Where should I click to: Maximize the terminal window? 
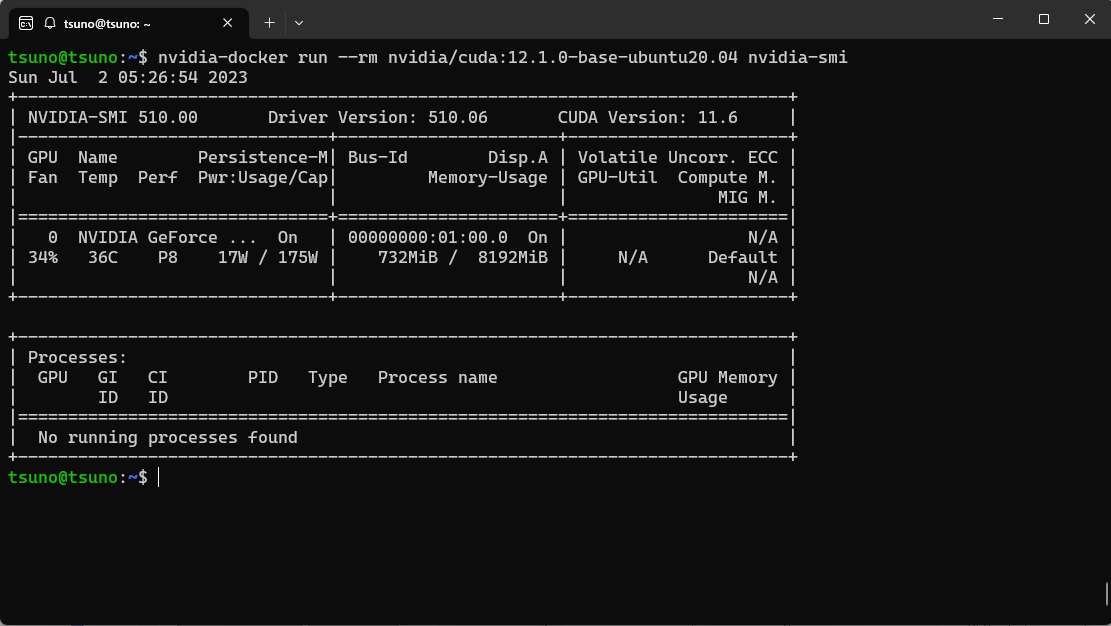click(x=1044, y=19)
